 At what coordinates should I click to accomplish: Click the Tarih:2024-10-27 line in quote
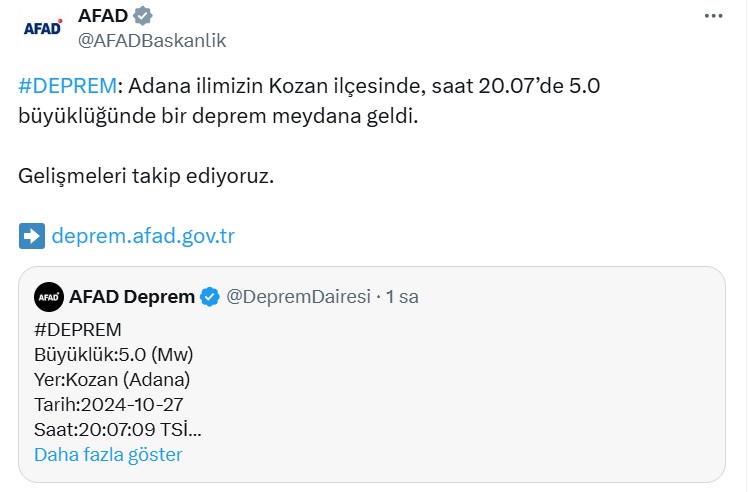pyautogui.click(x=108, y=404)
